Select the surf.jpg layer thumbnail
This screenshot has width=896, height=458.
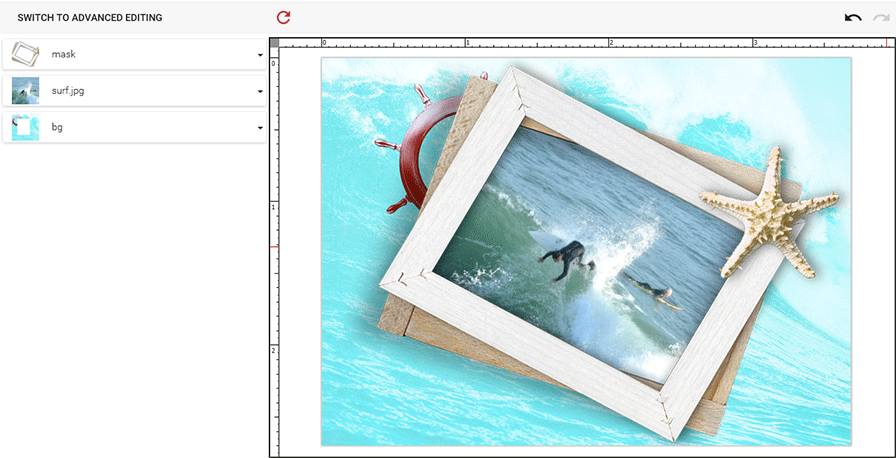(26, 91)
